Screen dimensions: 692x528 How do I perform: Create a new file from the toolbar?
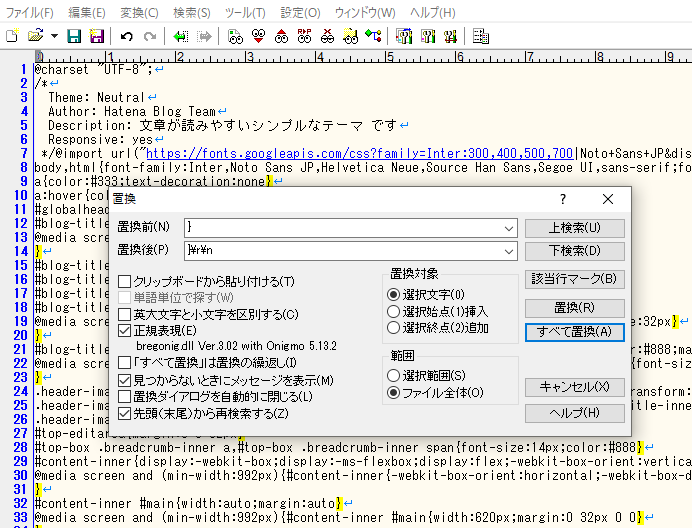[13, 36]
